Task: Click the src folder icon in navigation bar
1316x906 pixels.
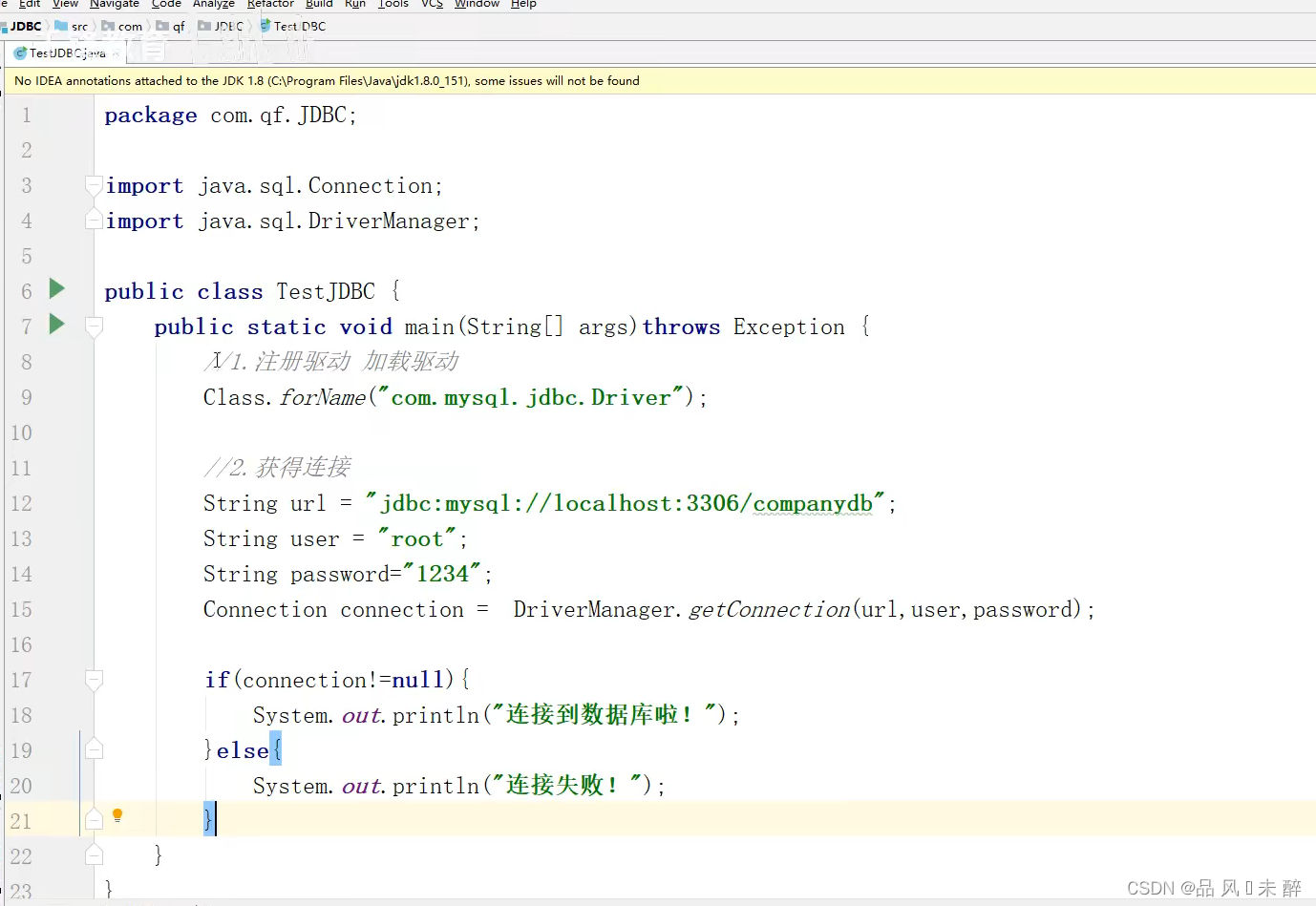Action: coord(61,26)
